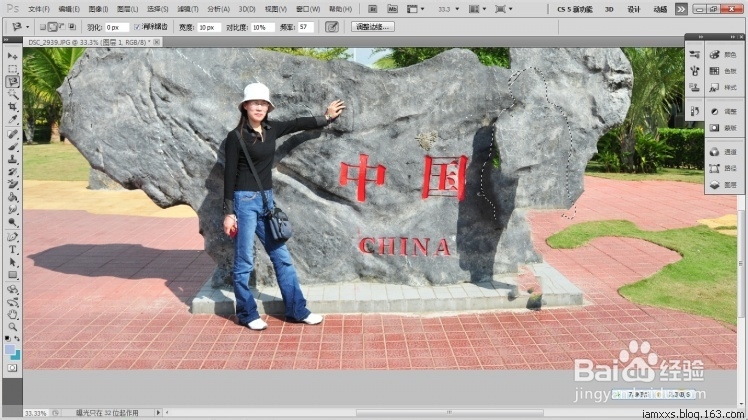The height and width of the screenshot is (420, 748).
Task: Select the Type tool
Action: [12, 250]
